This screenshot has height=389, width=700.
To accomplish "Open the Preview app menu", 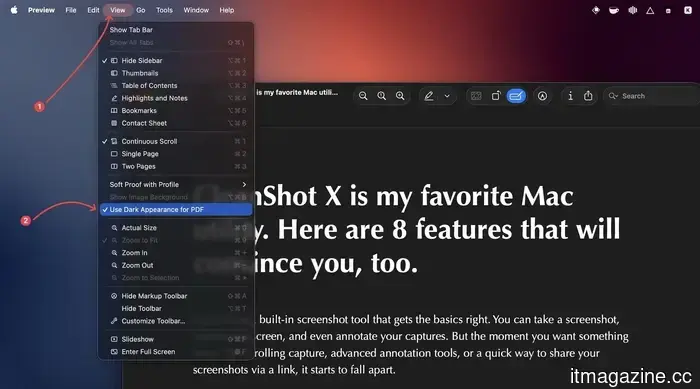I will pos(41,10).
